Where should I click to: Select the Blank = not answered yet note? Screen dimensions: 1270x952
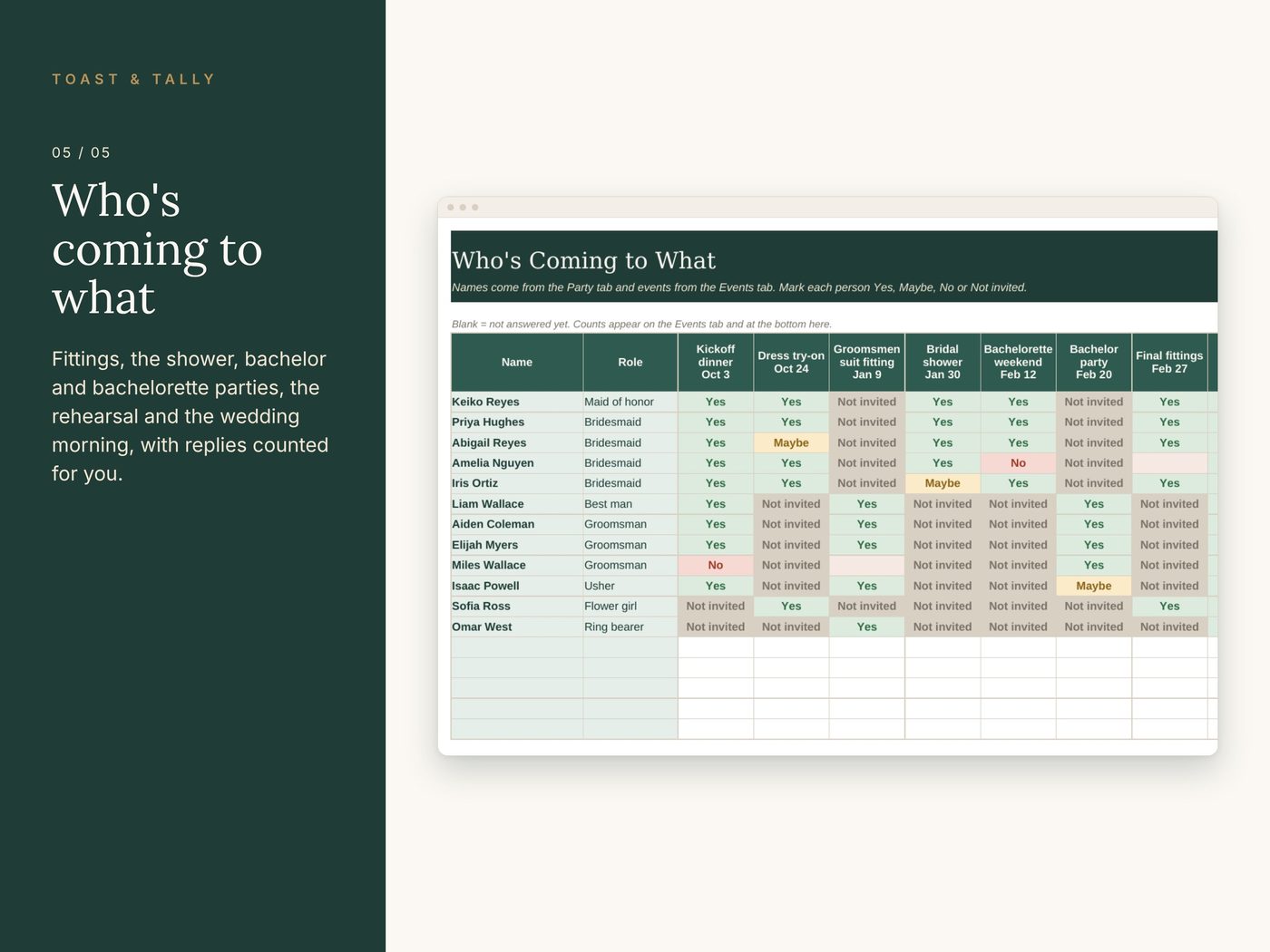642,324
